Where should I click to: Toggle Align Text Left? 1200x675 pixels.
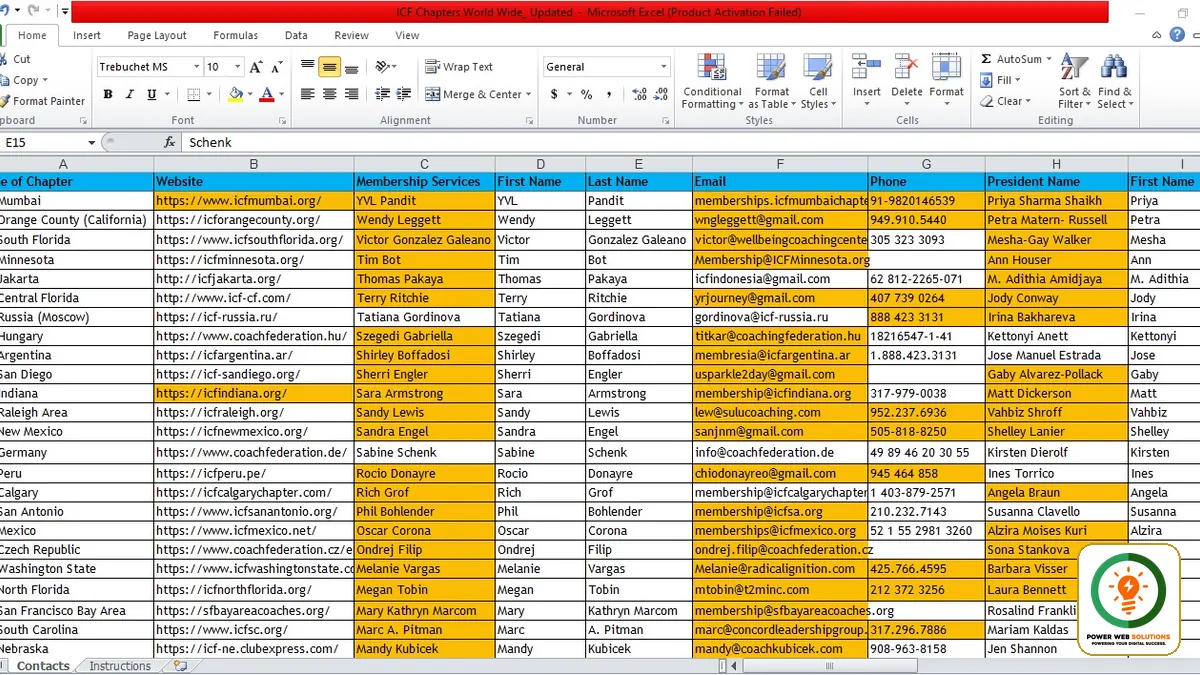tap(307, 95)
